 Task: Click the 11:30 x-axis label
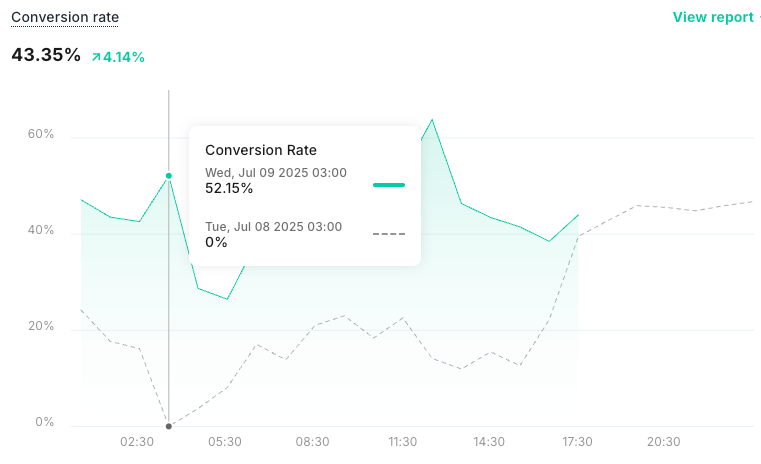click(402, 442)
